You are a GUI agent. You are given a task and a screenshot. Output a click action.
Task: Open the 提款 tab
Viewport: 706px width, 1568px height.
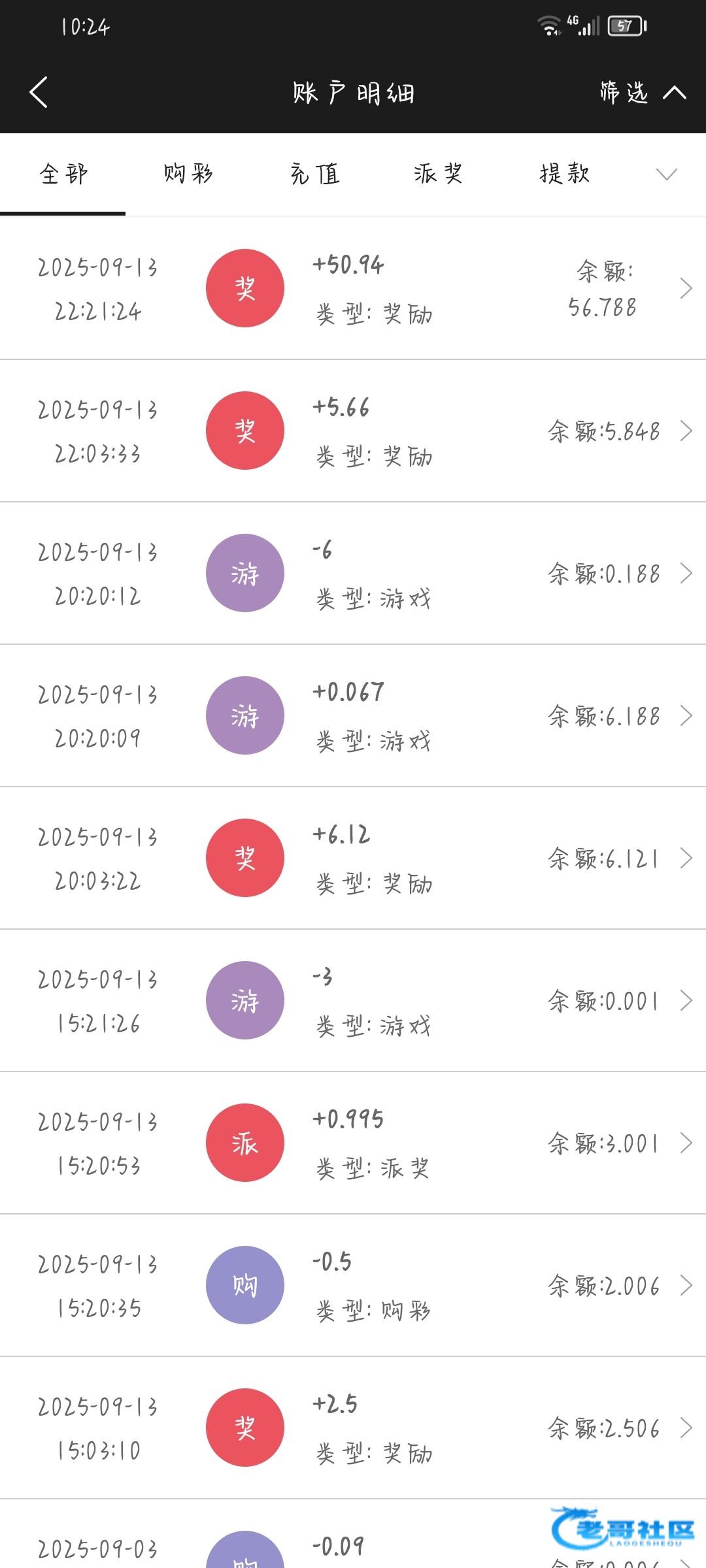coord(565,174)
